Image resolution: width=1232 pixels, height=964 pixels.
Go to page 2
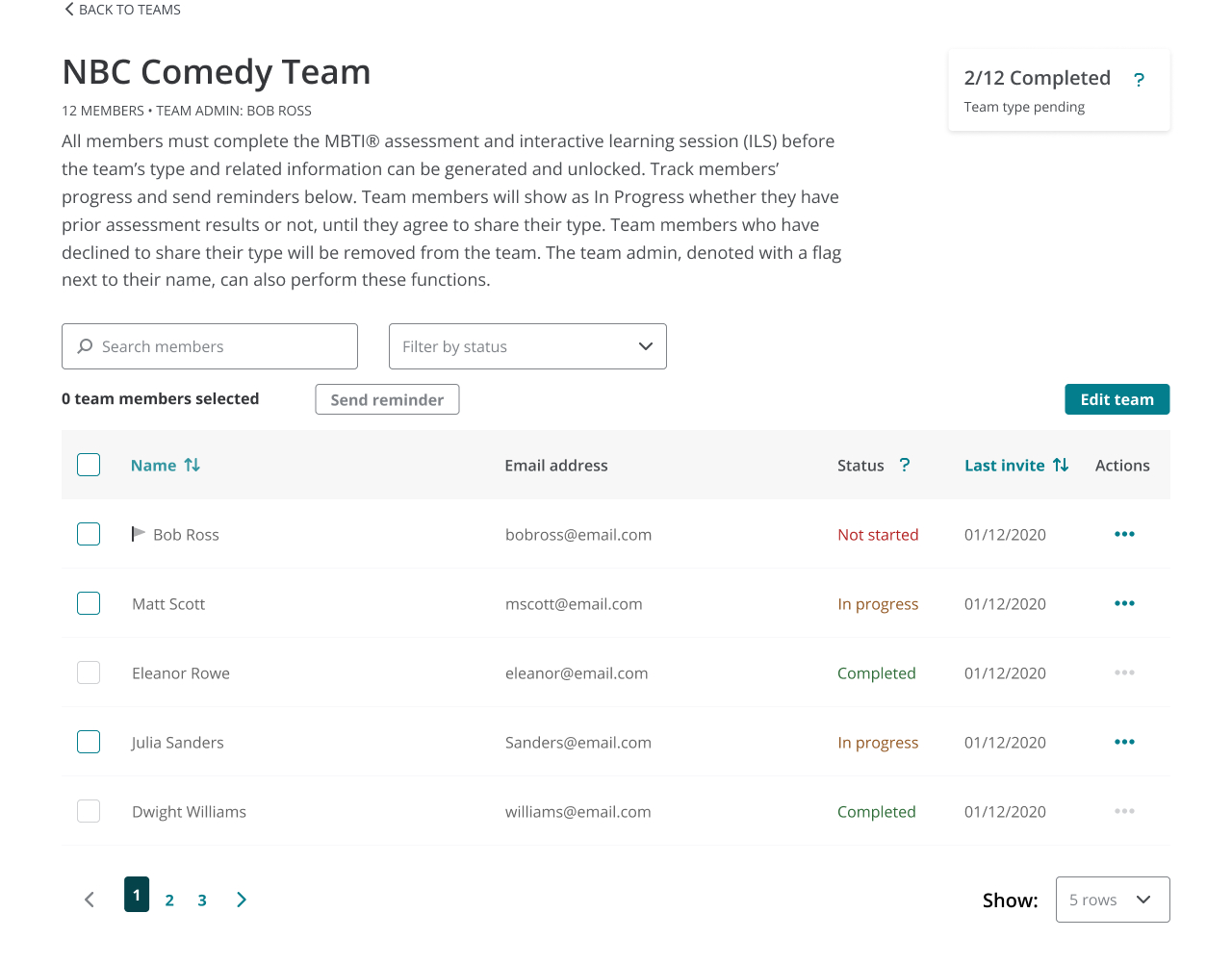[x=169, y=901]
